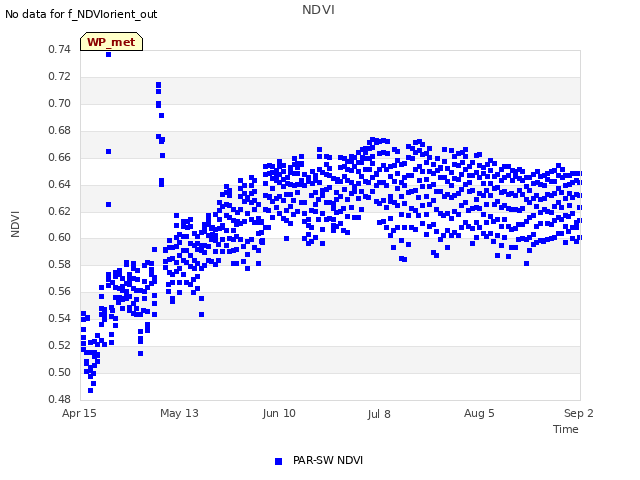The image size is (640, 480).
Task: Click the Sep 2 x-axis tick label
Action: click(x=579, y=413)
